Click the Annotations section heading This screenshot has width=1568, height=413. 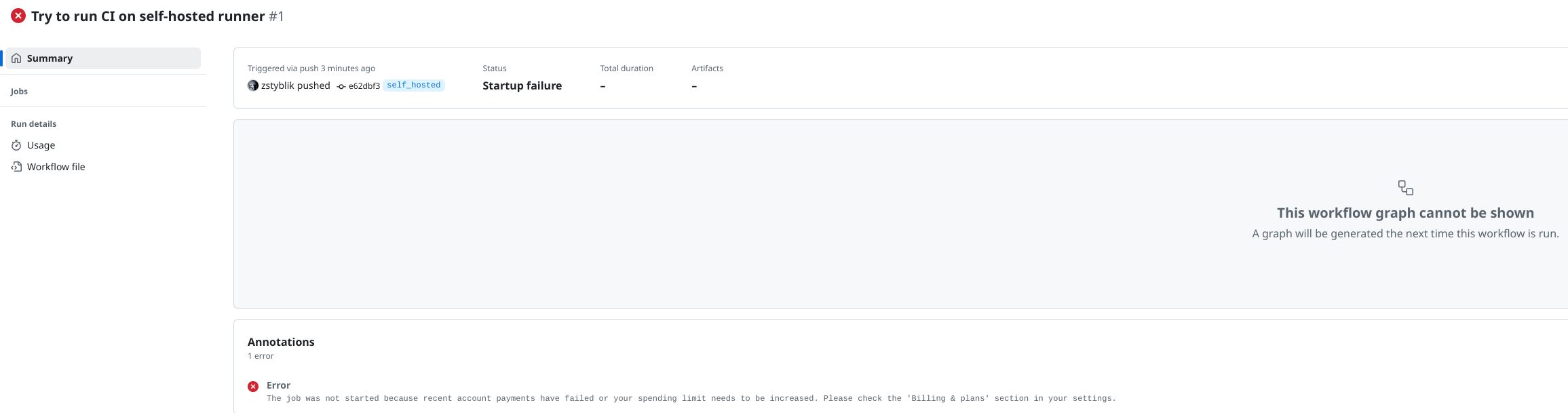click(x=281, y=342)
